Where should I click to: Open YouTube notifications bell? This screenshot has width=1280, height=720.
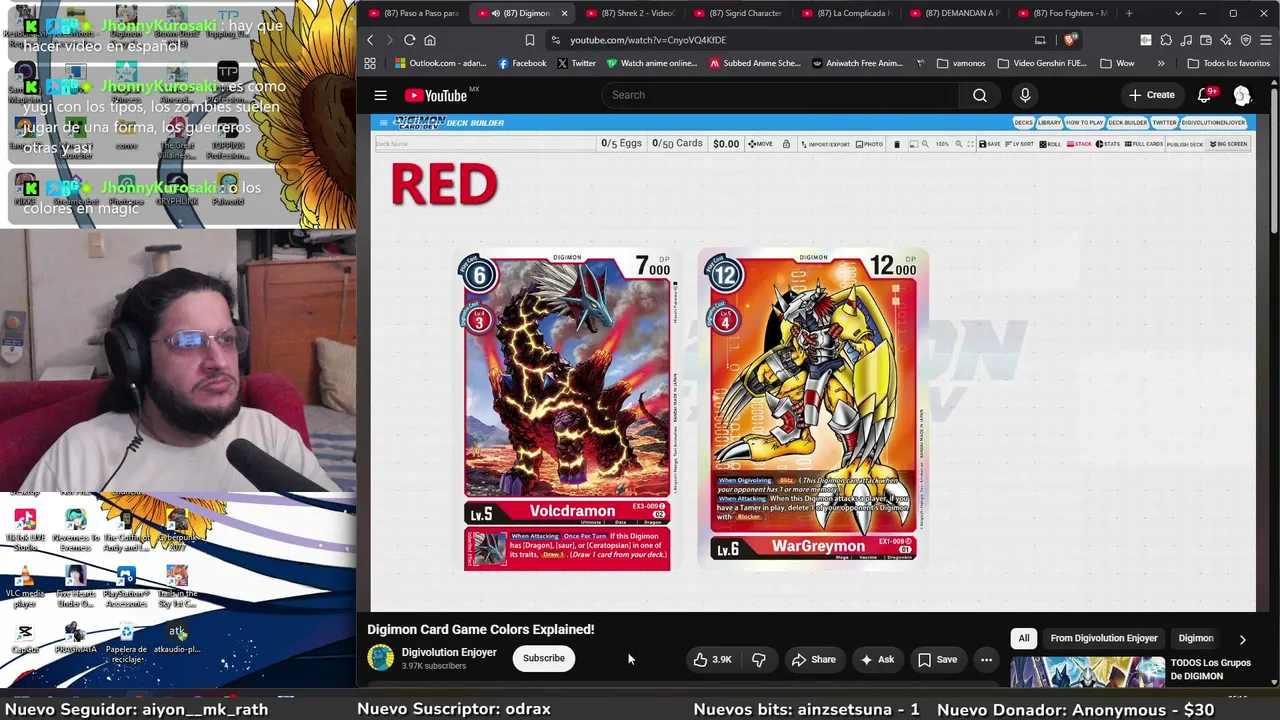pos(1205,95)
